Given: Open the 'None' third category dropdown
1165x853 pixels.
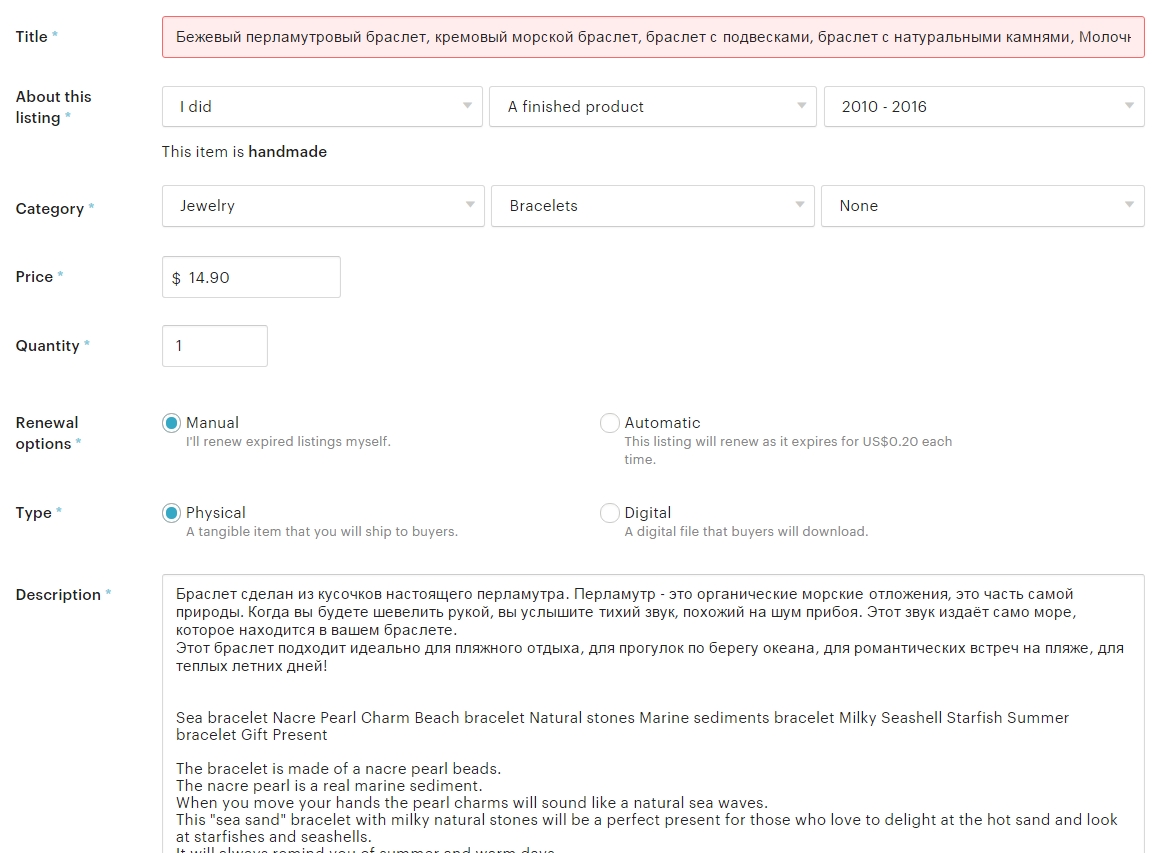Looking at the screenshot, I should (982, 206).
